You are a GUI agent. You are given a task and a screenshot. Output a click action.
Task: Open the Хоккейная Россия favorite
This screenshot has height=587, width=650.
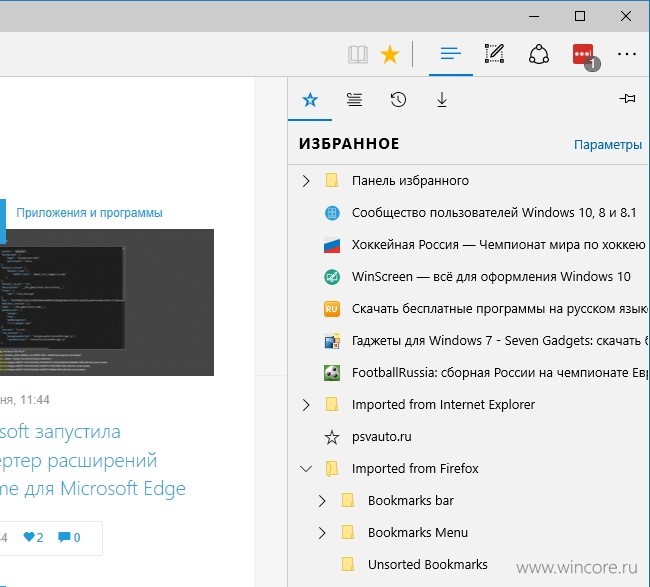(x=499, y=245)
